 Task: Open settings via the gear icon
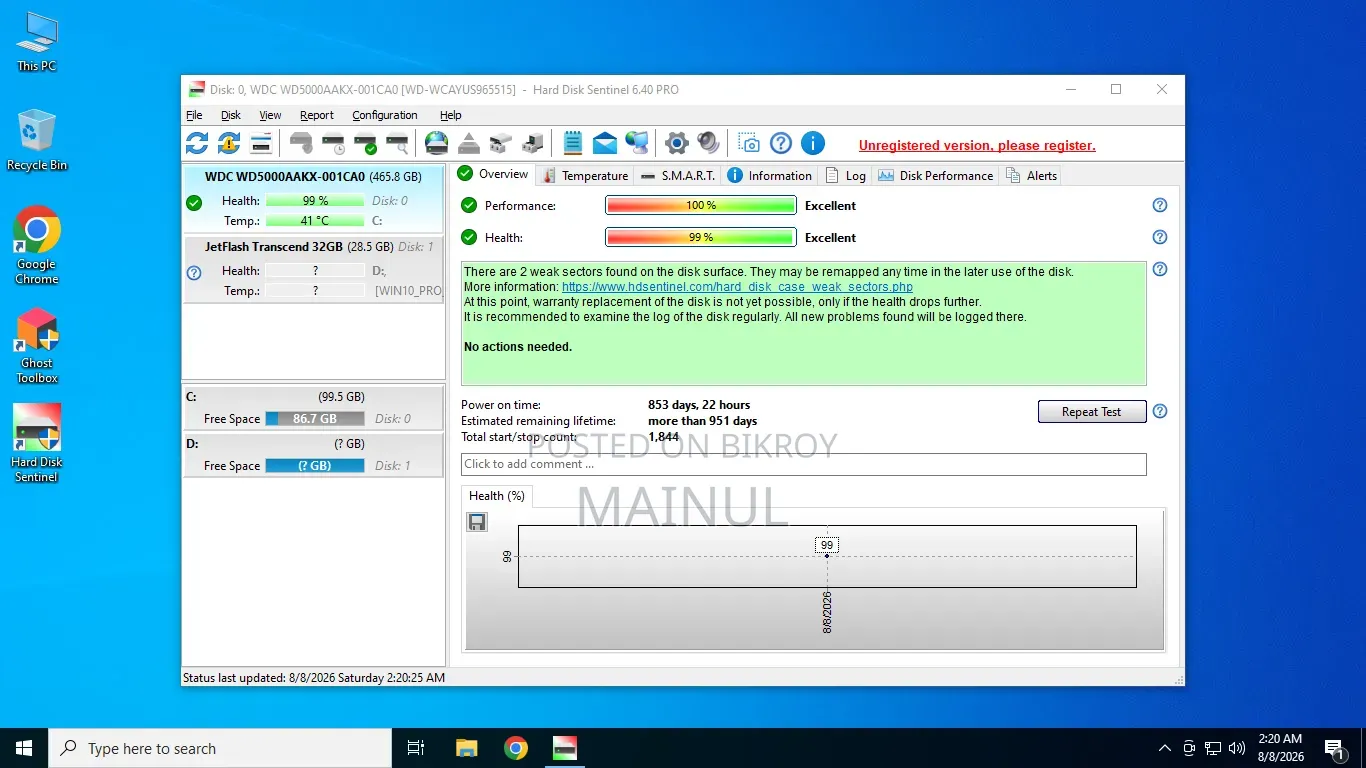(676, 143)
